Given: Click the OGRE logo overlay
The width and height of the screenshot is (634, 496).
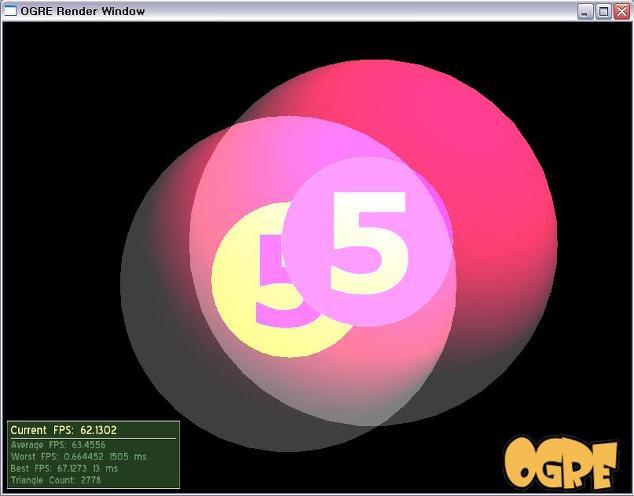Looking at the screenshot, I should point(561,462).
